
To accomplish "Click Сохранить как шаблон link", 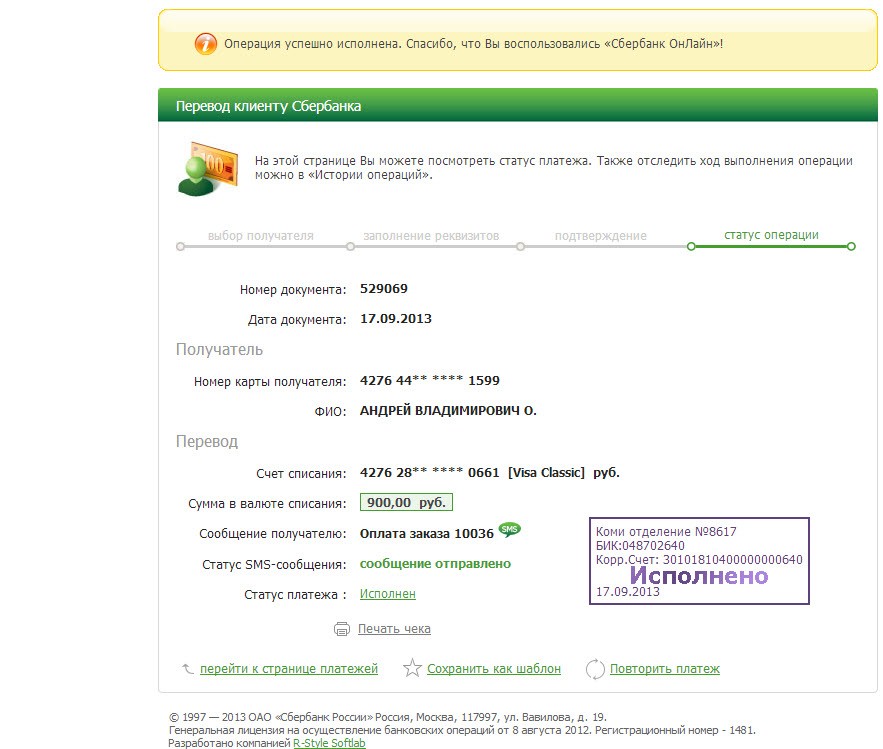I will pos(494,668).
